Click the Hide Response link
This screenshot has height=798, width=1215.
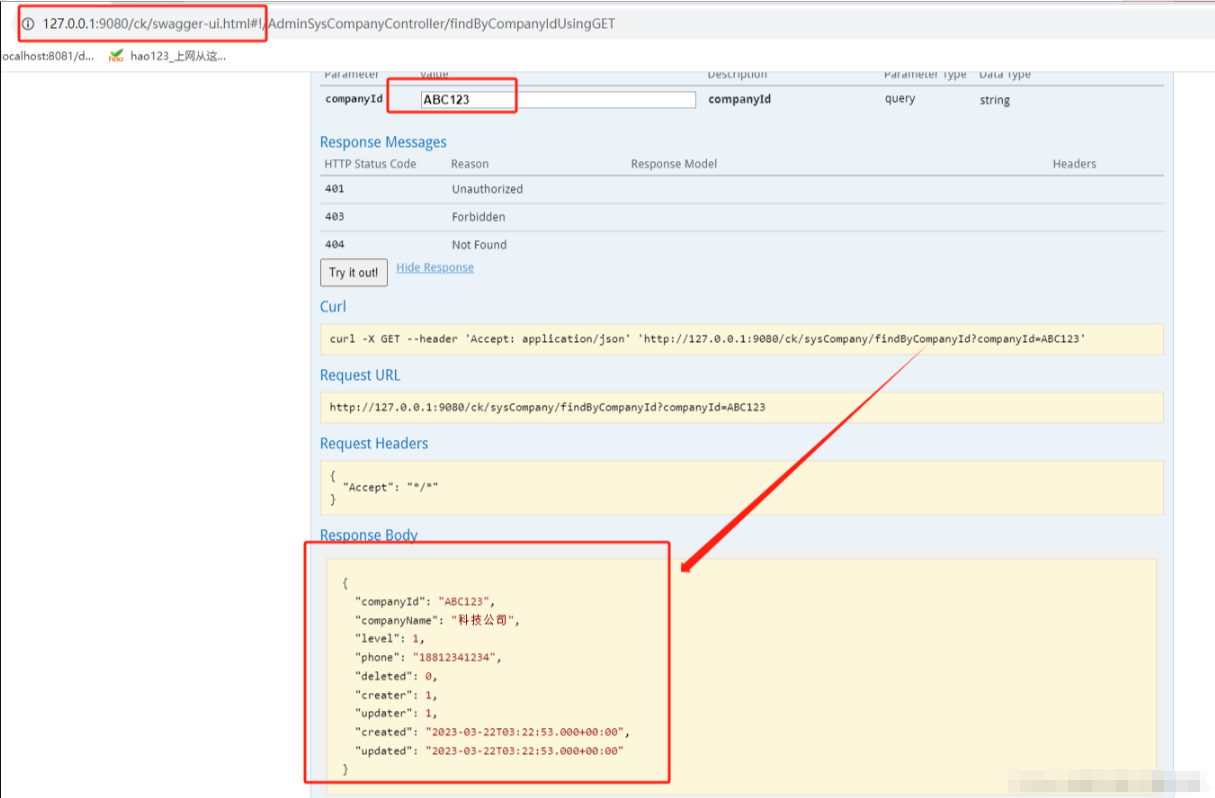point(435,268)
